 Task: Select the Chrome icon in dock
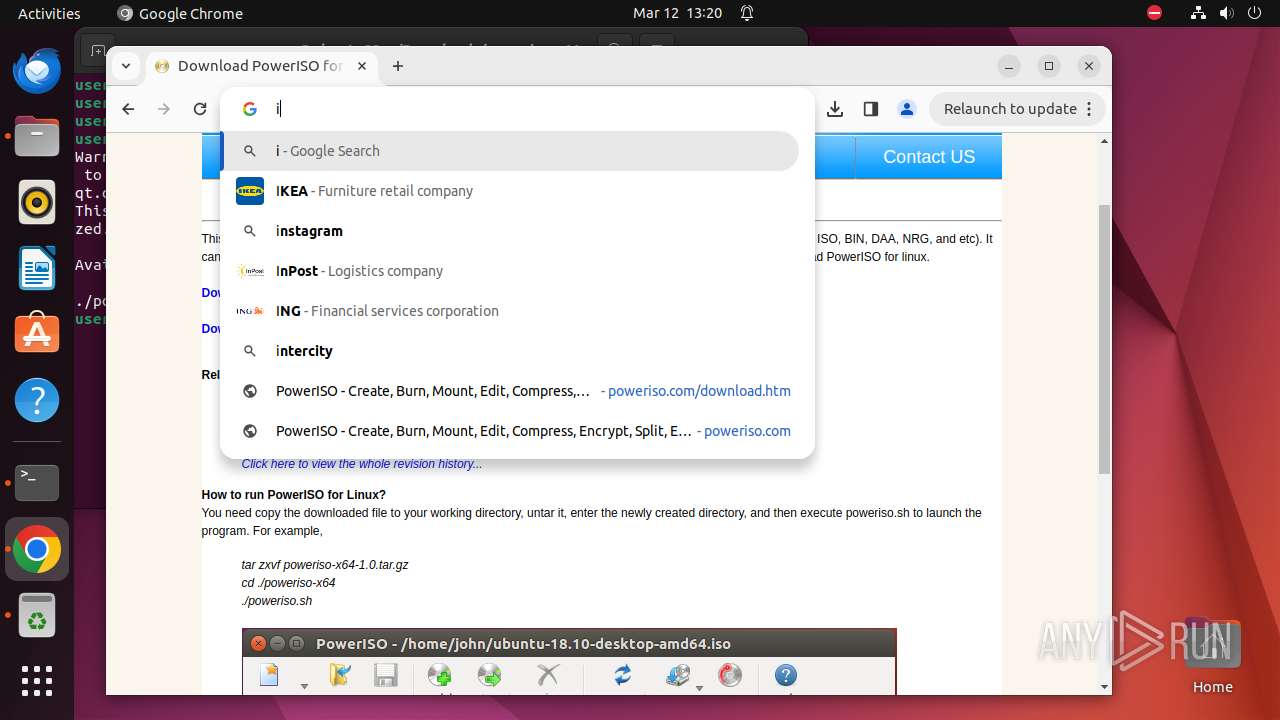click(x=37, y=549)
